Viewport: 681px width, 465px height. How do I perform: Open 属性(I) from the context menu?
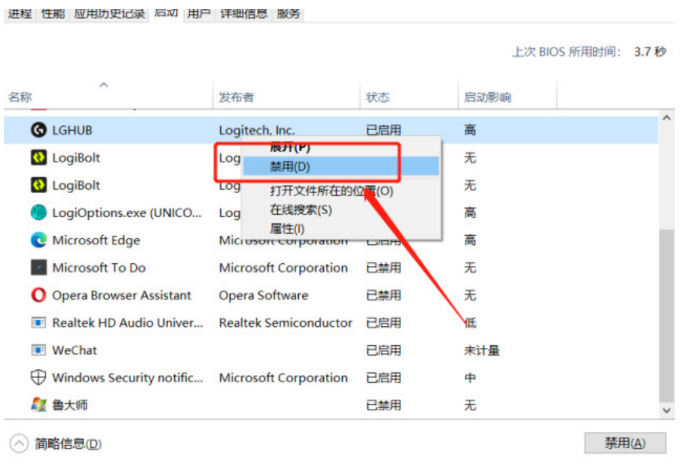[x=289, y=228]
